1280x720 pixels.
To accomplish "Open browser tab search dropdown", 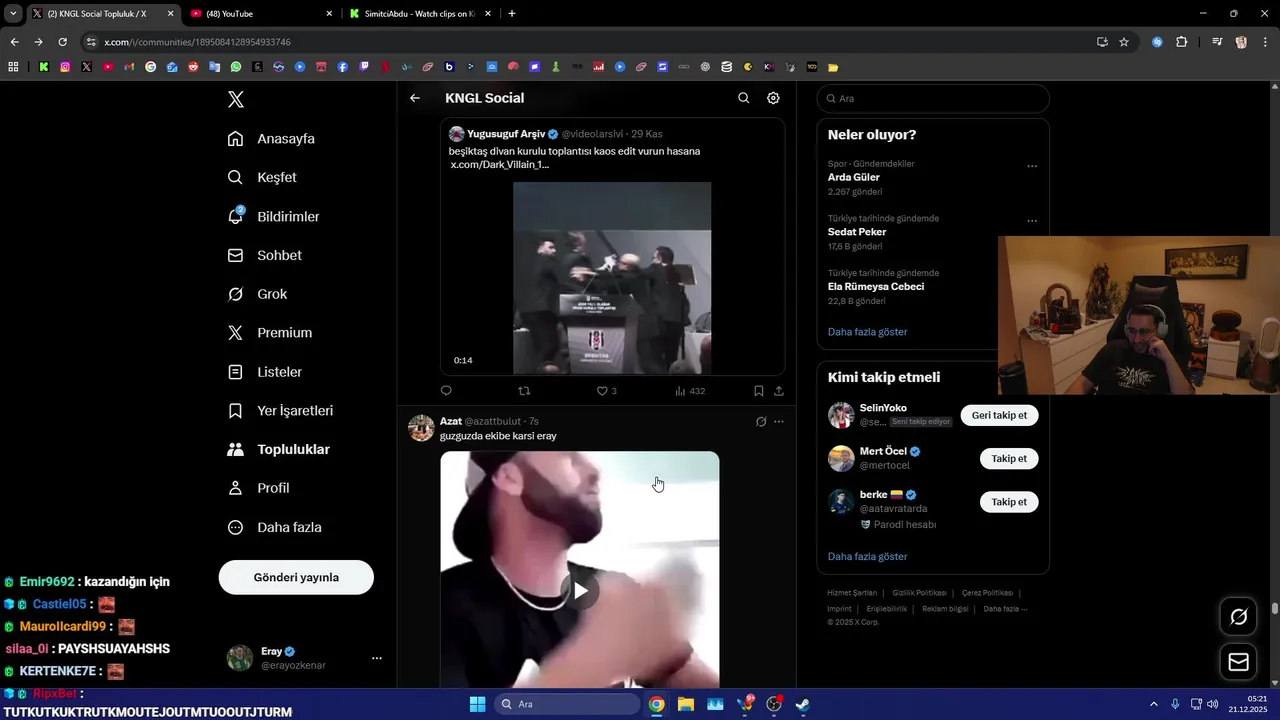I will tap(13, 14).
